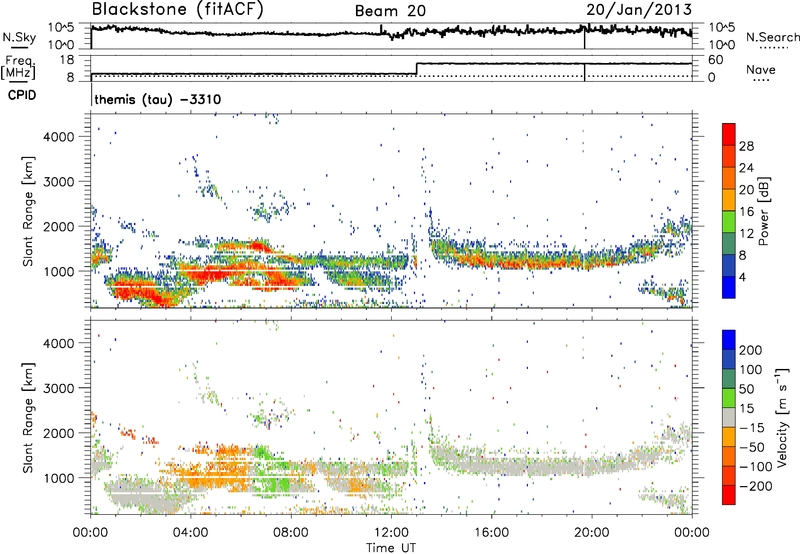Image resolution: width=800 pixels, height=554 pixels.
Task: Click the "12" Power colorbar value
Action: click(746, 234)
